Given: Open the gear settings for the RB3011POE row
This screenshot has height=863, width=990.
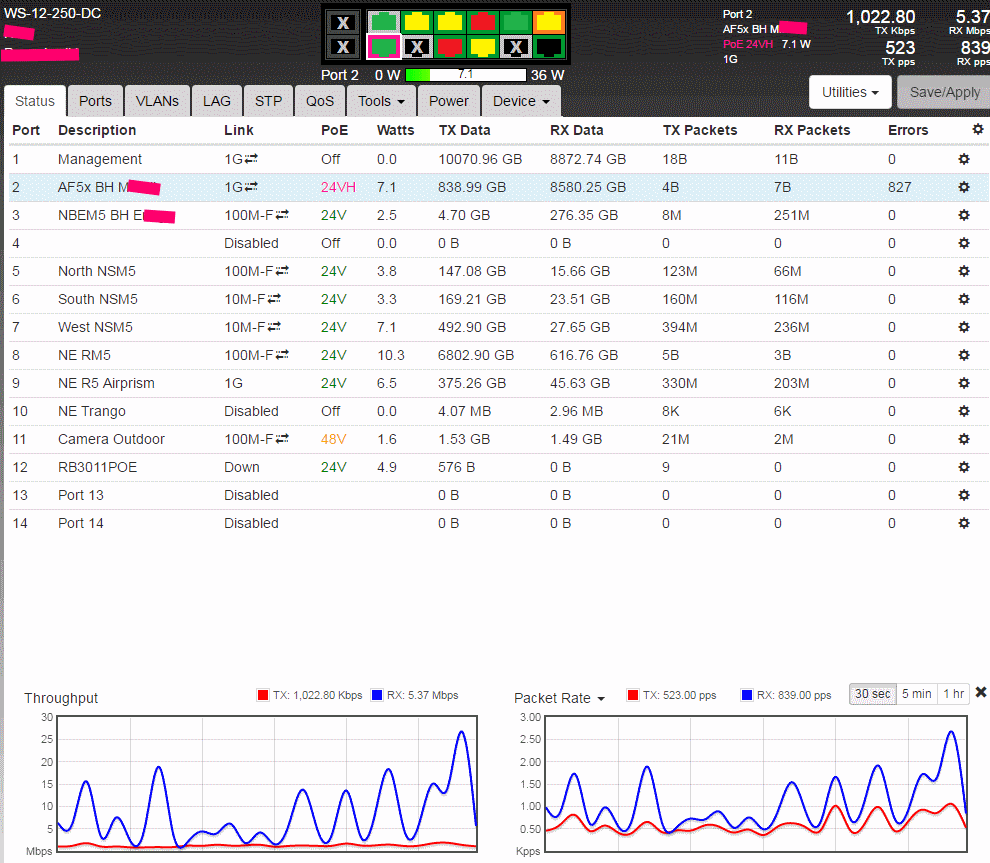Looking at the screenshot, I should 964,467.
